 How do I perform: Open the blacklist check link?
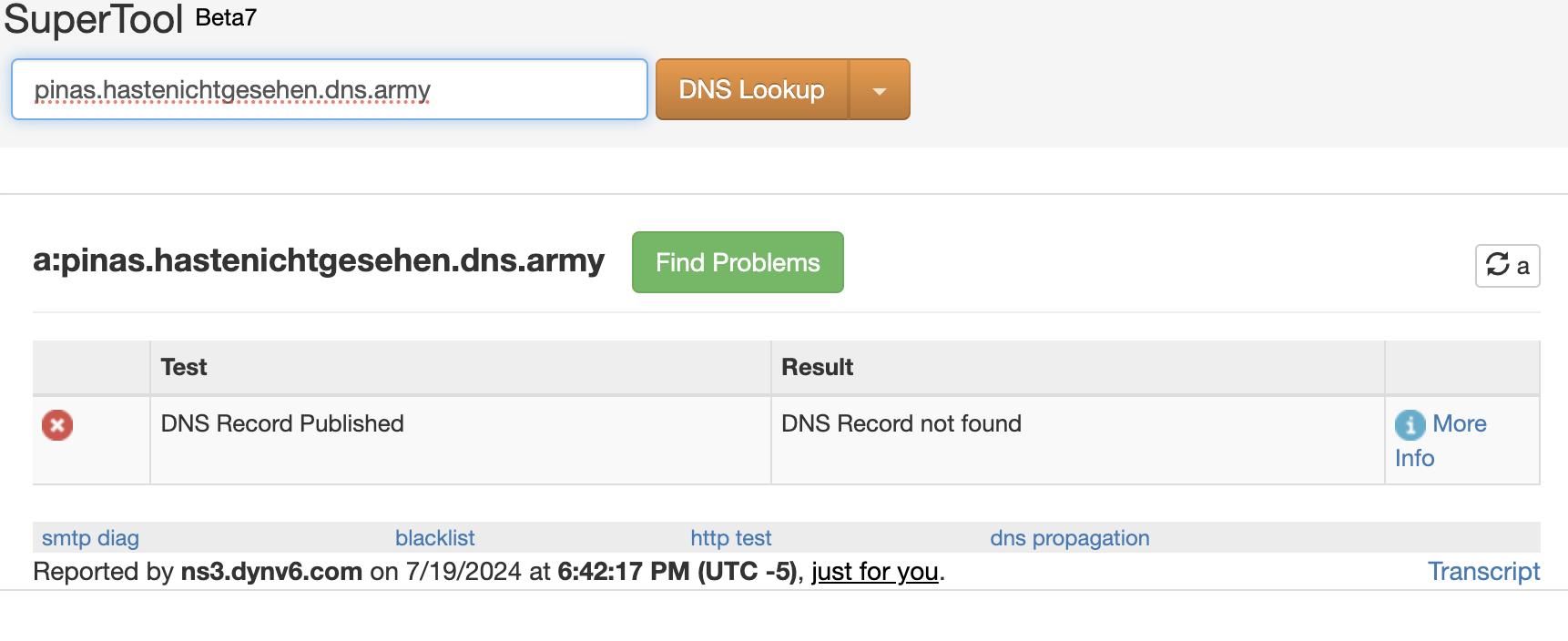click(x=434, y=538)
